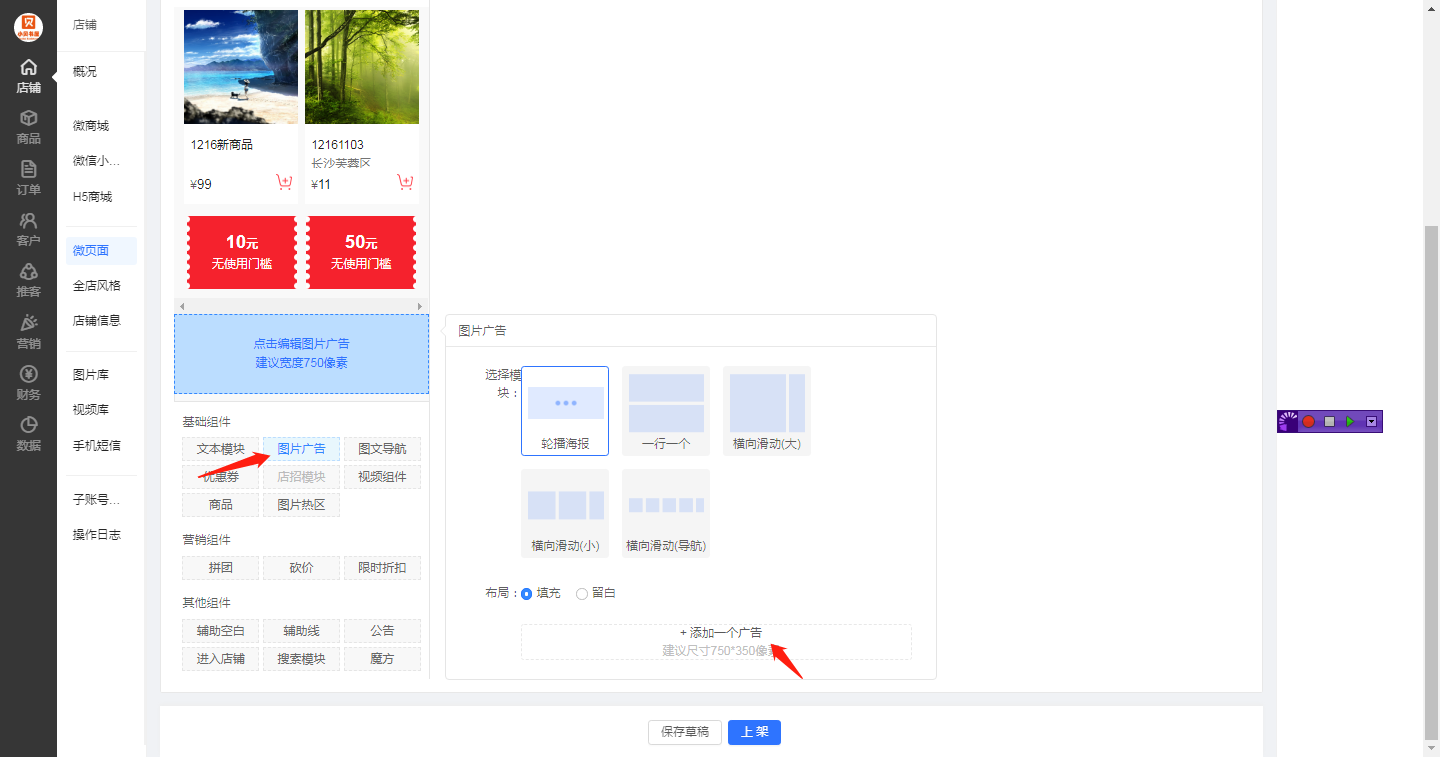Open the recorder toolbar dropdown arrow
Viewport: 1440px width, 757px height.
[x=1371, y=422]
